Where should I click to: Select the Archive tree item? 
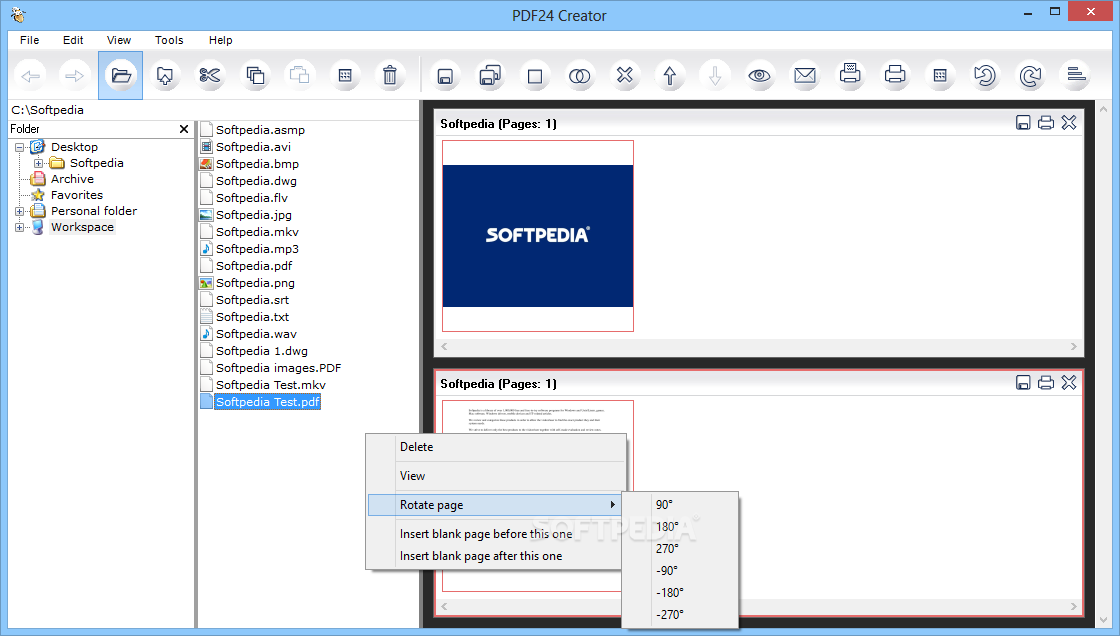pos(71,179)
